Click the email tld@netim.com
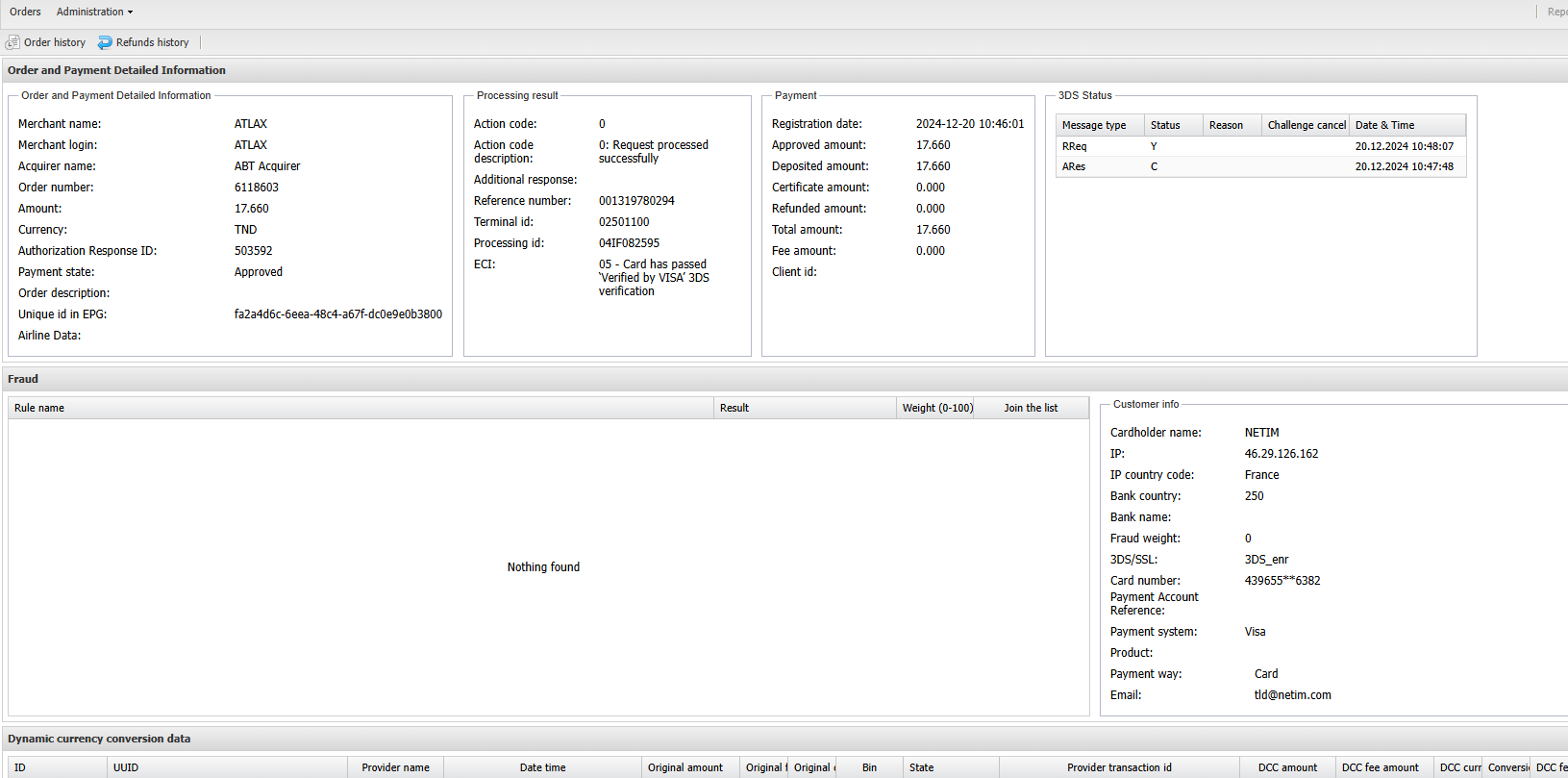The image size is (1568, 778). coord(1292,695)
